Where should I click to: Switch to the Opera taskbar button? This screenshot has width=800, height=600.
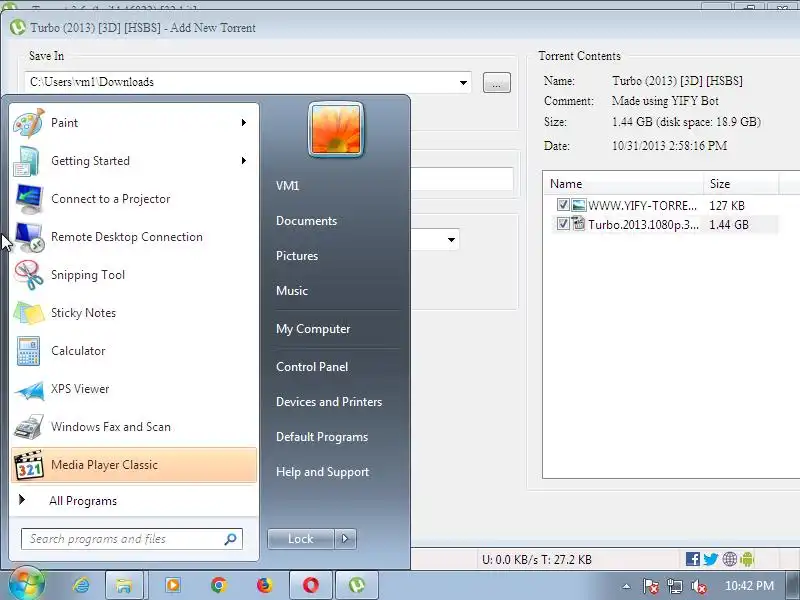(x=311, y=585)
